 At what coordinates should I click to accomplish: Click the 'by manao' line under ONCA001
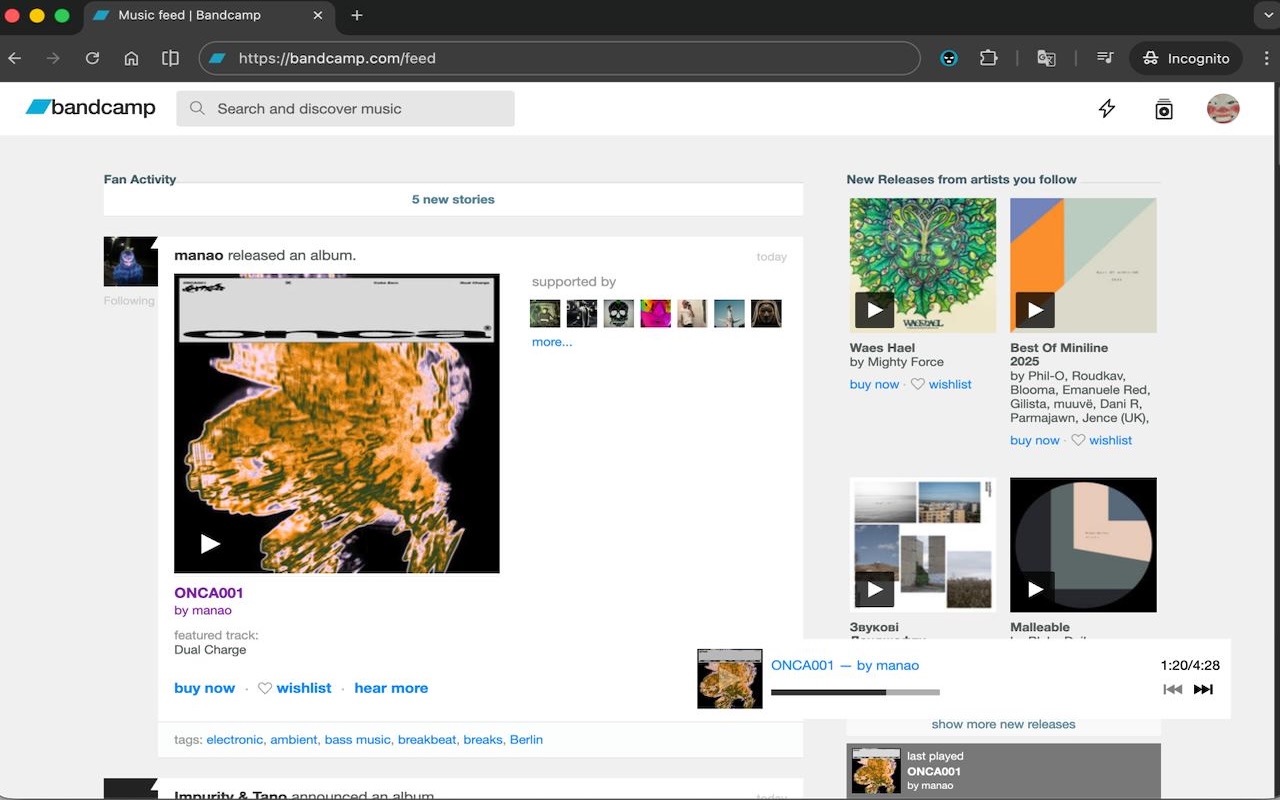tap(203, 611)
